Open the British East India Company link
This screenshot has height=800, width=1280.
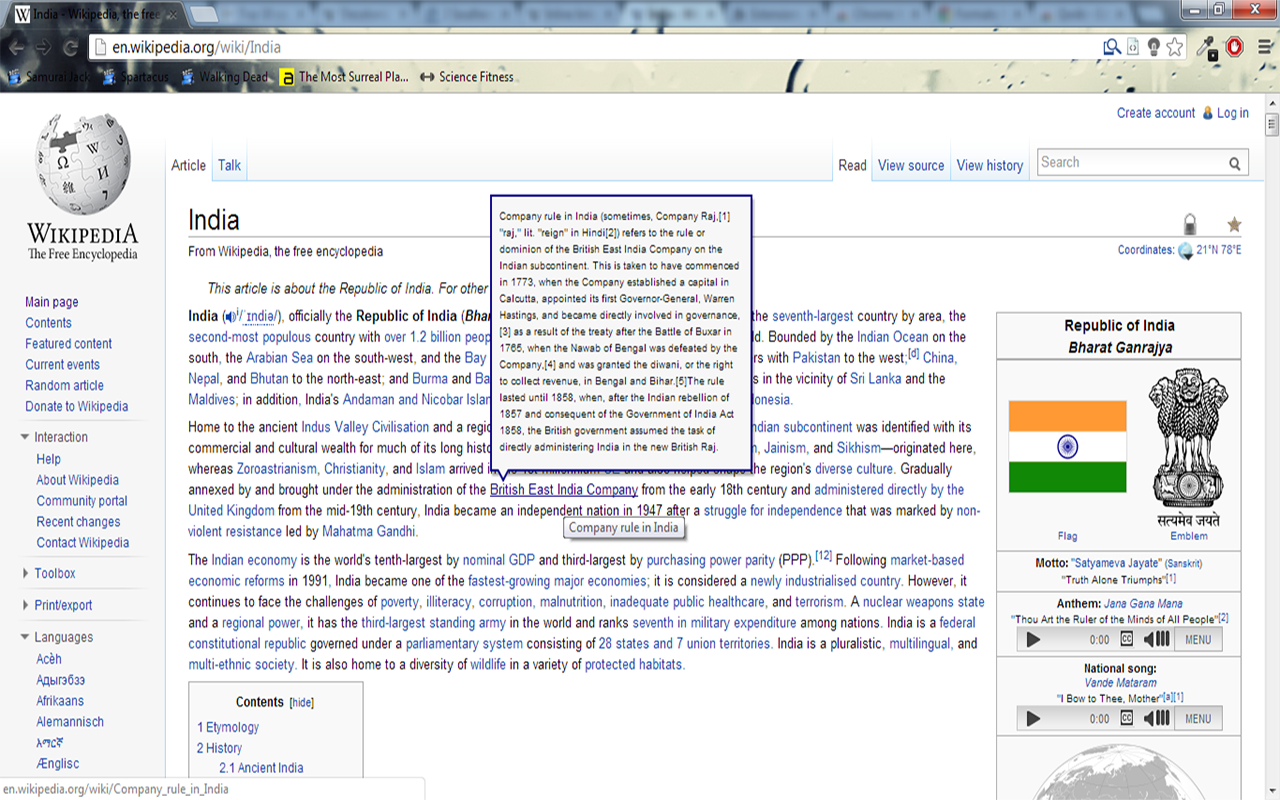[564, 490]
